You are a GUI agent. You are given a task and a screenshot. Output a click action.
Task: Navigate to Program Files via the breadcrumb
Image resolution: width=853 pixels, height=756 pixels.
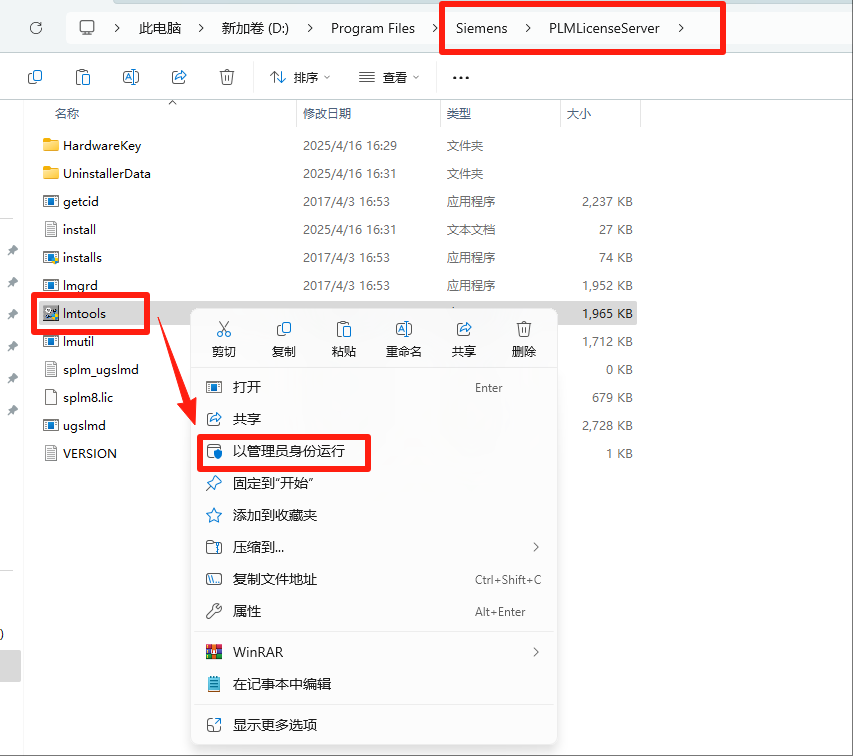pyautogui.click(x=374, y=28)
